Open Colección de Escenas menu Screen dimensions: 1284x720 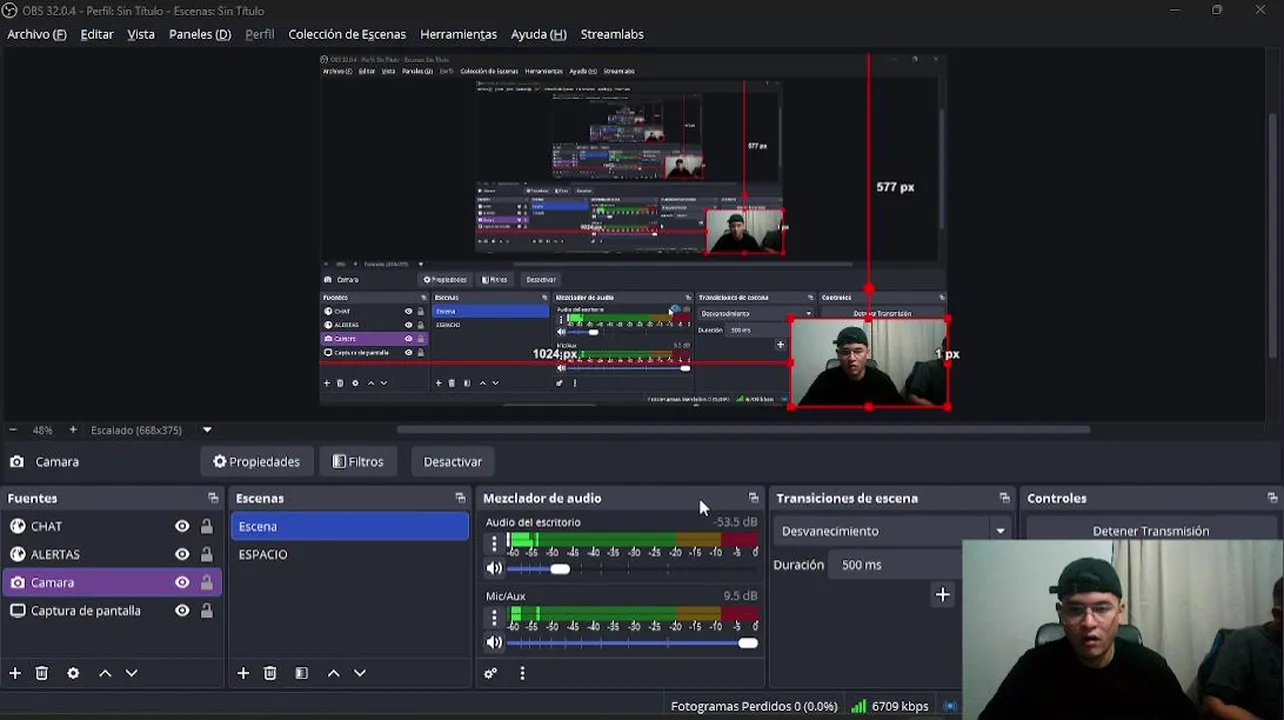click(x=347, y=34)
